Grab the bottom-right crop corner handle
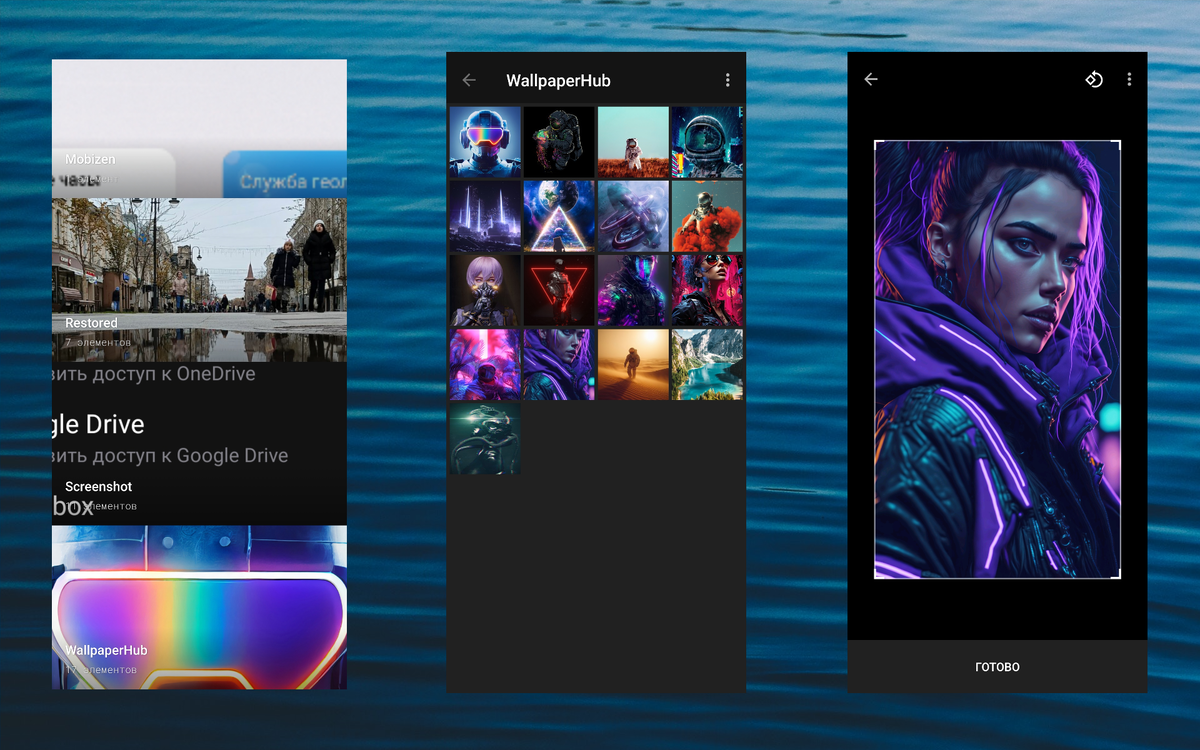The image size is (1200, 750). coord(1119,577)
